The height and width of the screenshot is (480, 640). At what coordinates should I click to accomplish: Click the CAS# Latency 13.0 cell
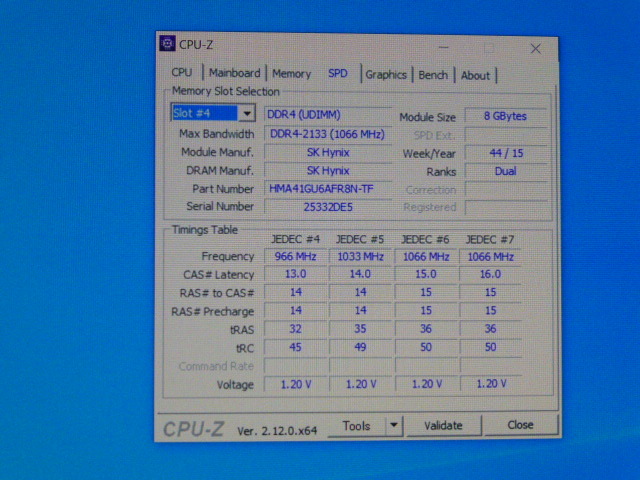(x=296, y=274)
